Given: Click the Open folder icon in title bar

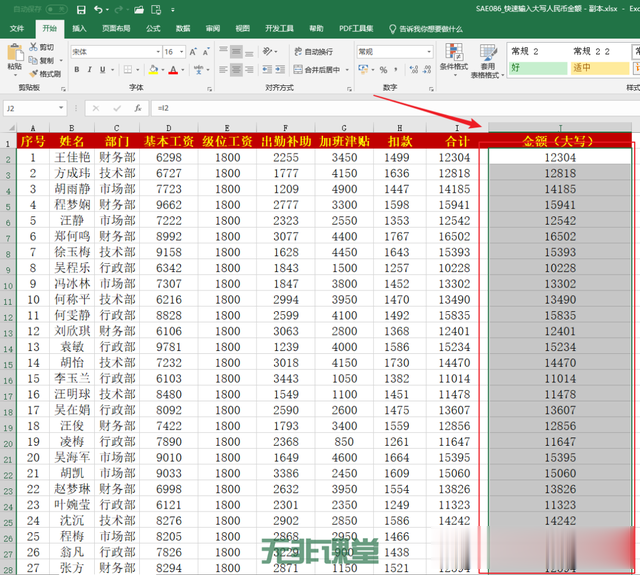Looking at the screenshot, I should click(139, 10).
